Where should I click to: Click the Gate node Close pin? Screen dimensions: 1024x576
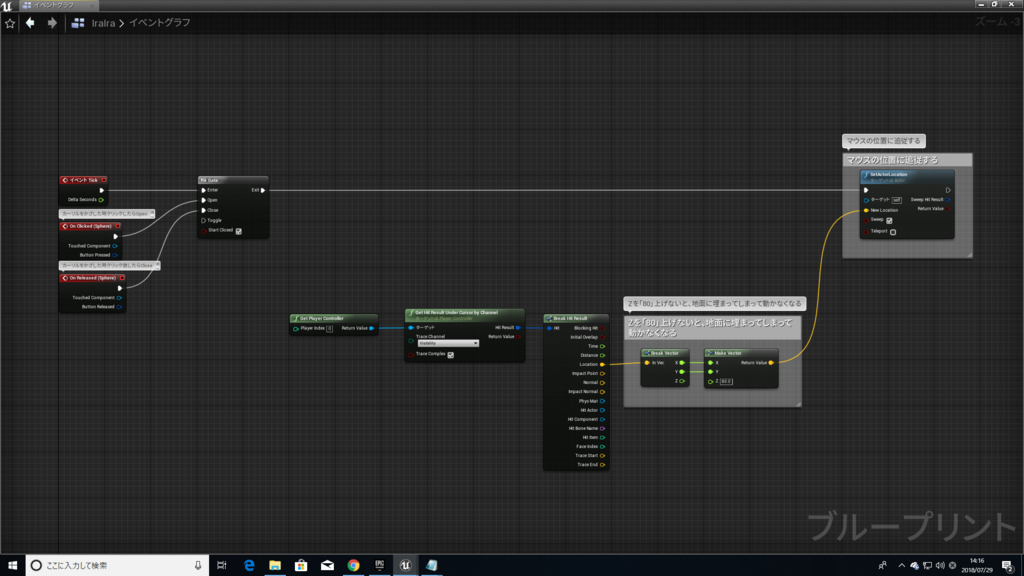(x=204, y=210)
